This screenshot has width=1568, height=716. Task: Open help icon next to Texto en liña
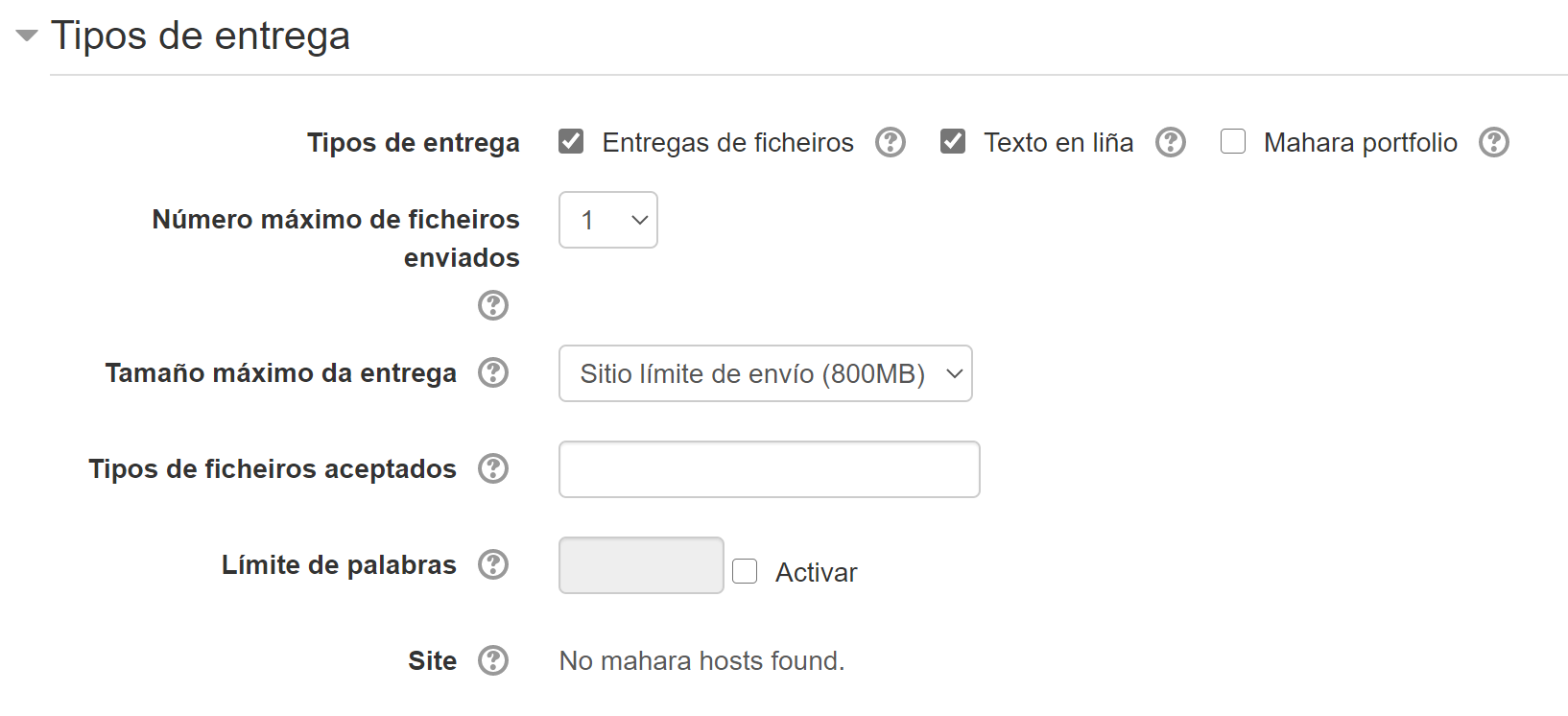1171,142
